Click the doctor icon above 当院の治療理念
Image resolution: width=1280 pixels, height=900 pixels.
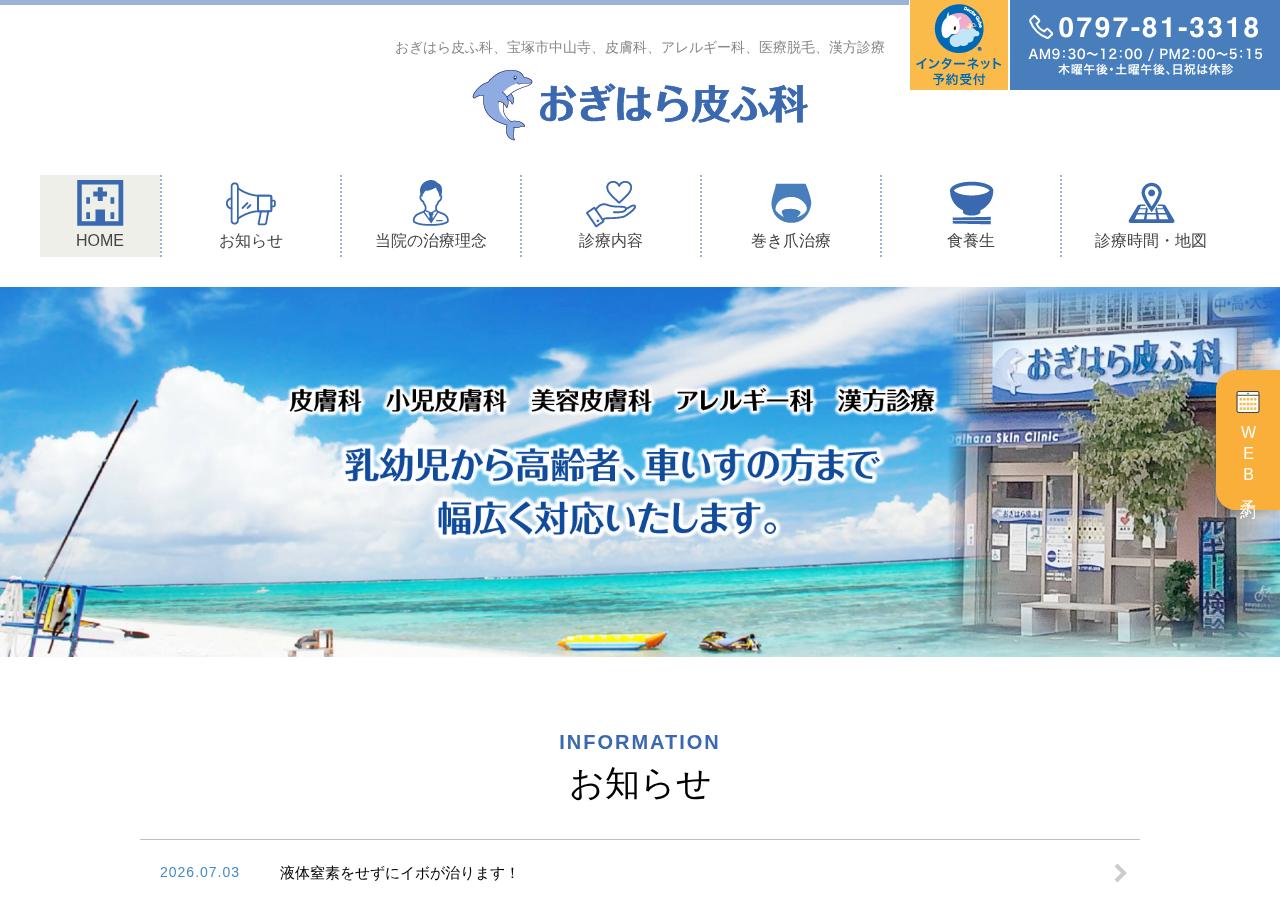pos(431,203)
